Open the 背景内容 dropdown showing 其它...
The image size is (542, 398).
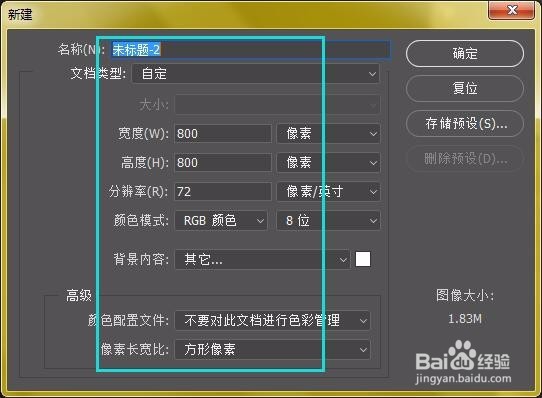[x=262, y=259]
